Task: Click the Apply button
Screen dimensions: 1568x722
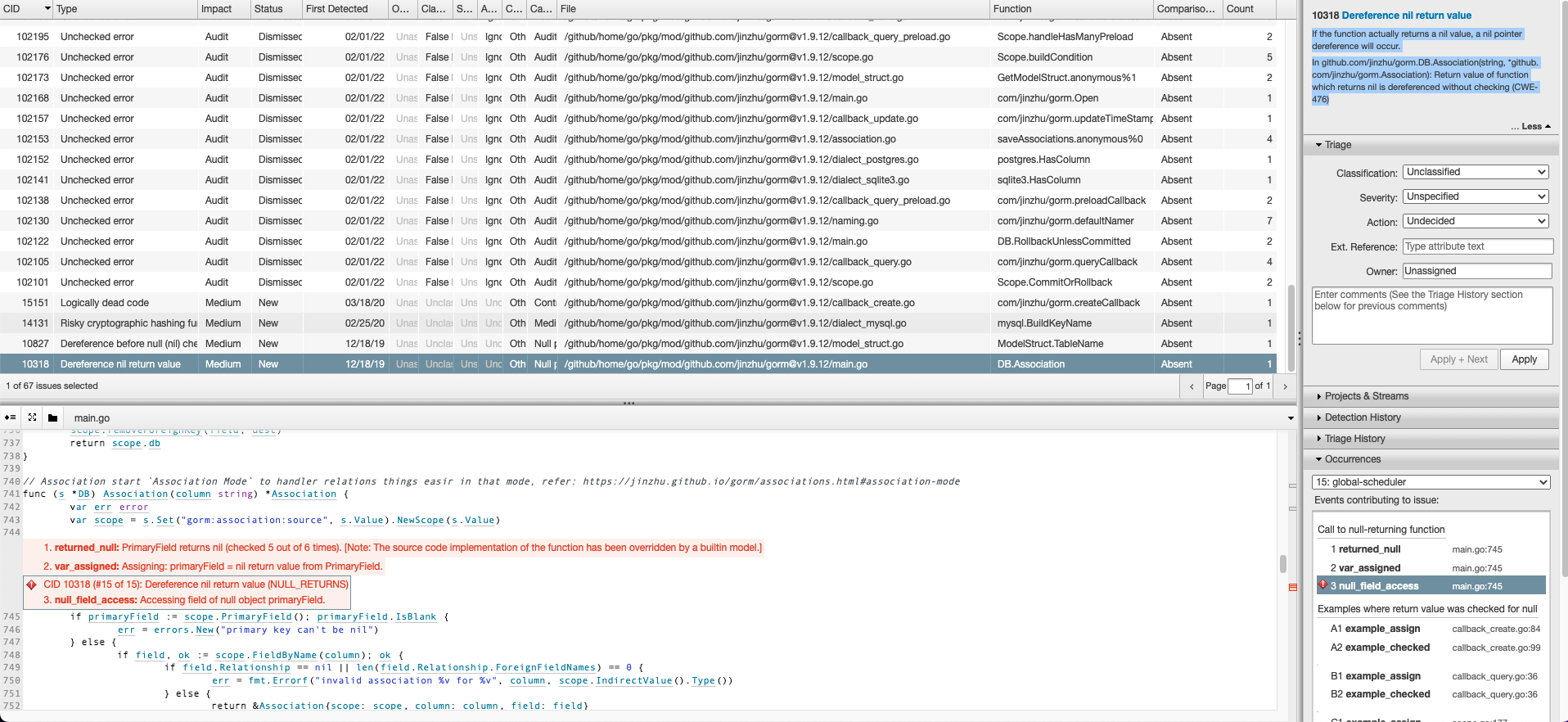Action: pos(1524,359)
